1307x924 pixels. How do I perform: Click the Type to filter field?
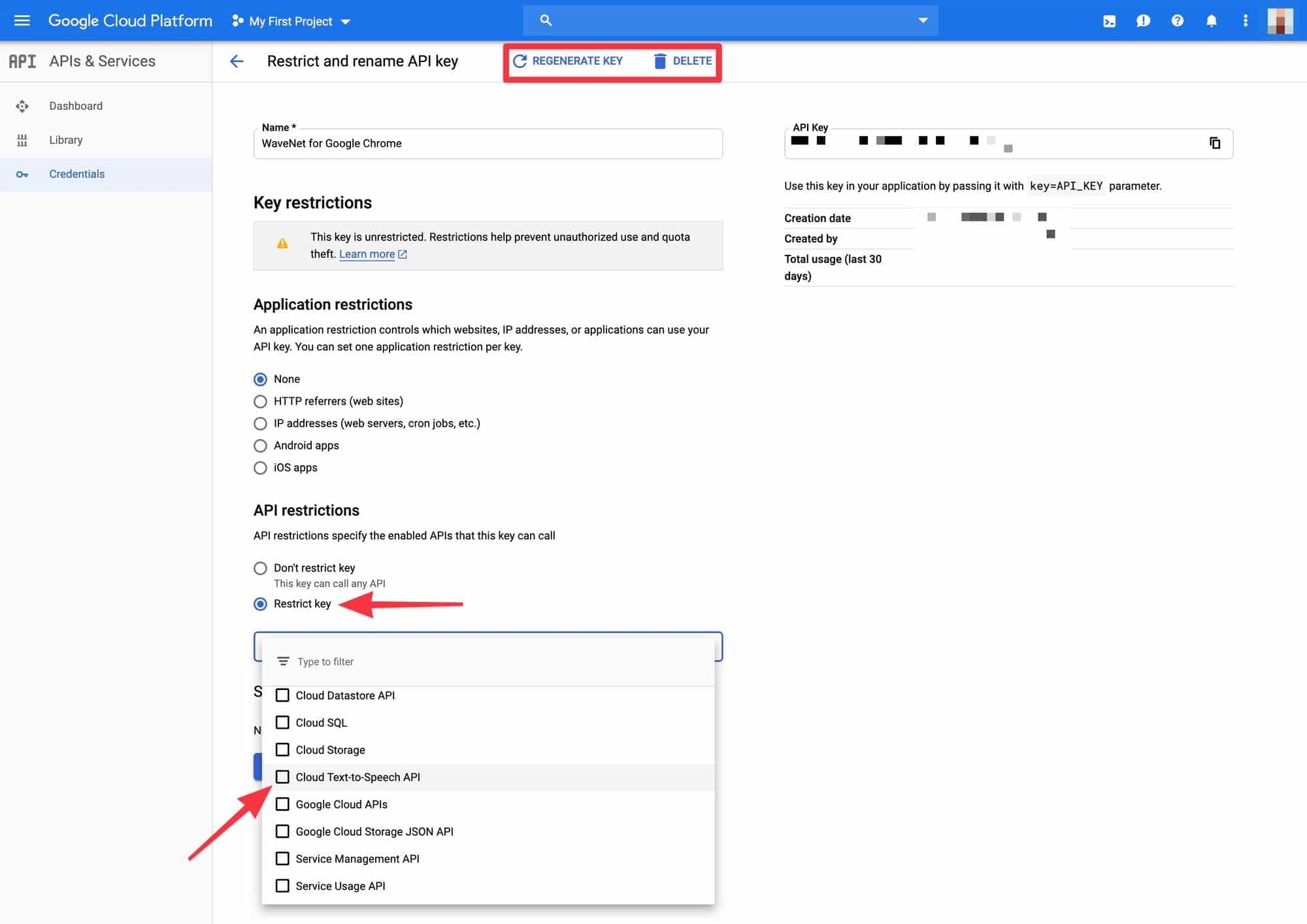click(488, 661)
